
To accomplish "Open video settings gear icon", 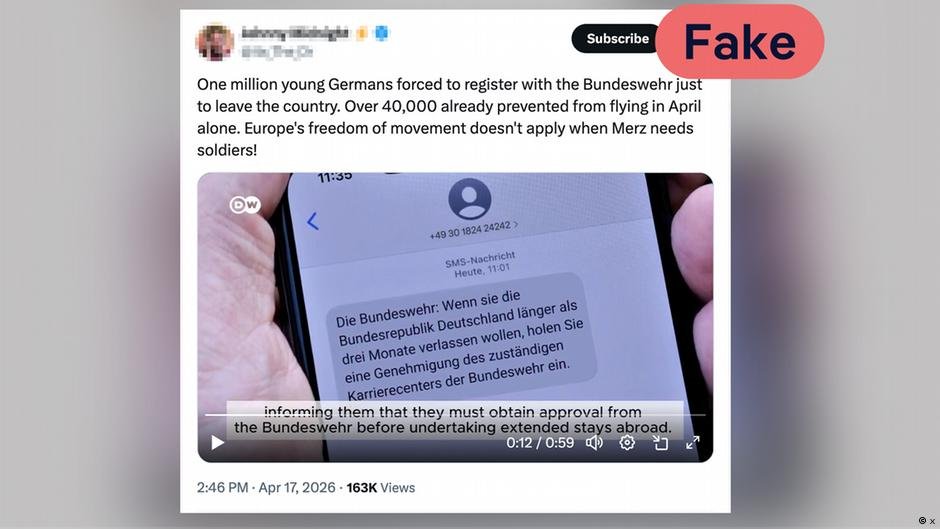I will (x=627, y=443).
